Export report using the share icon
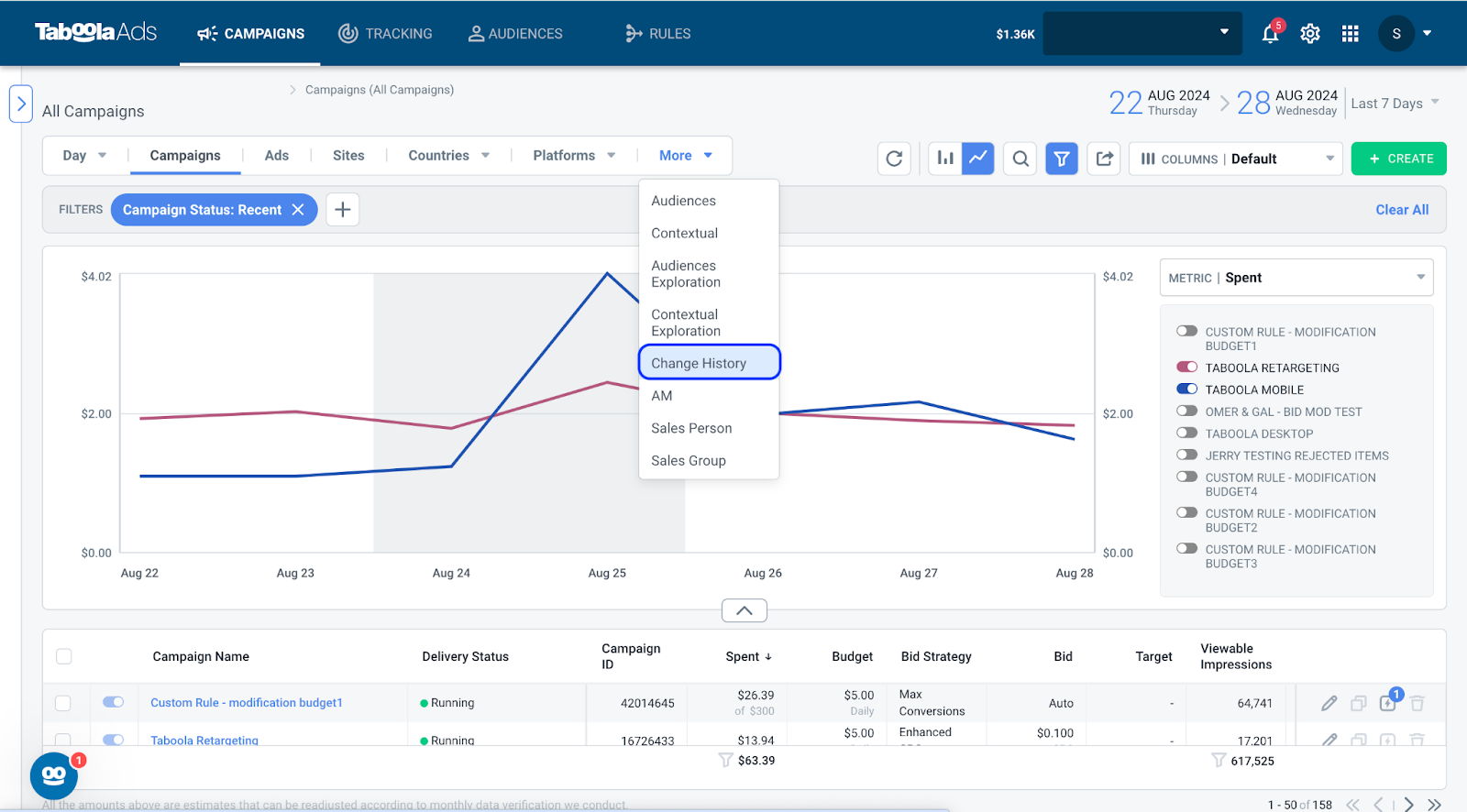 (1104, 159)
